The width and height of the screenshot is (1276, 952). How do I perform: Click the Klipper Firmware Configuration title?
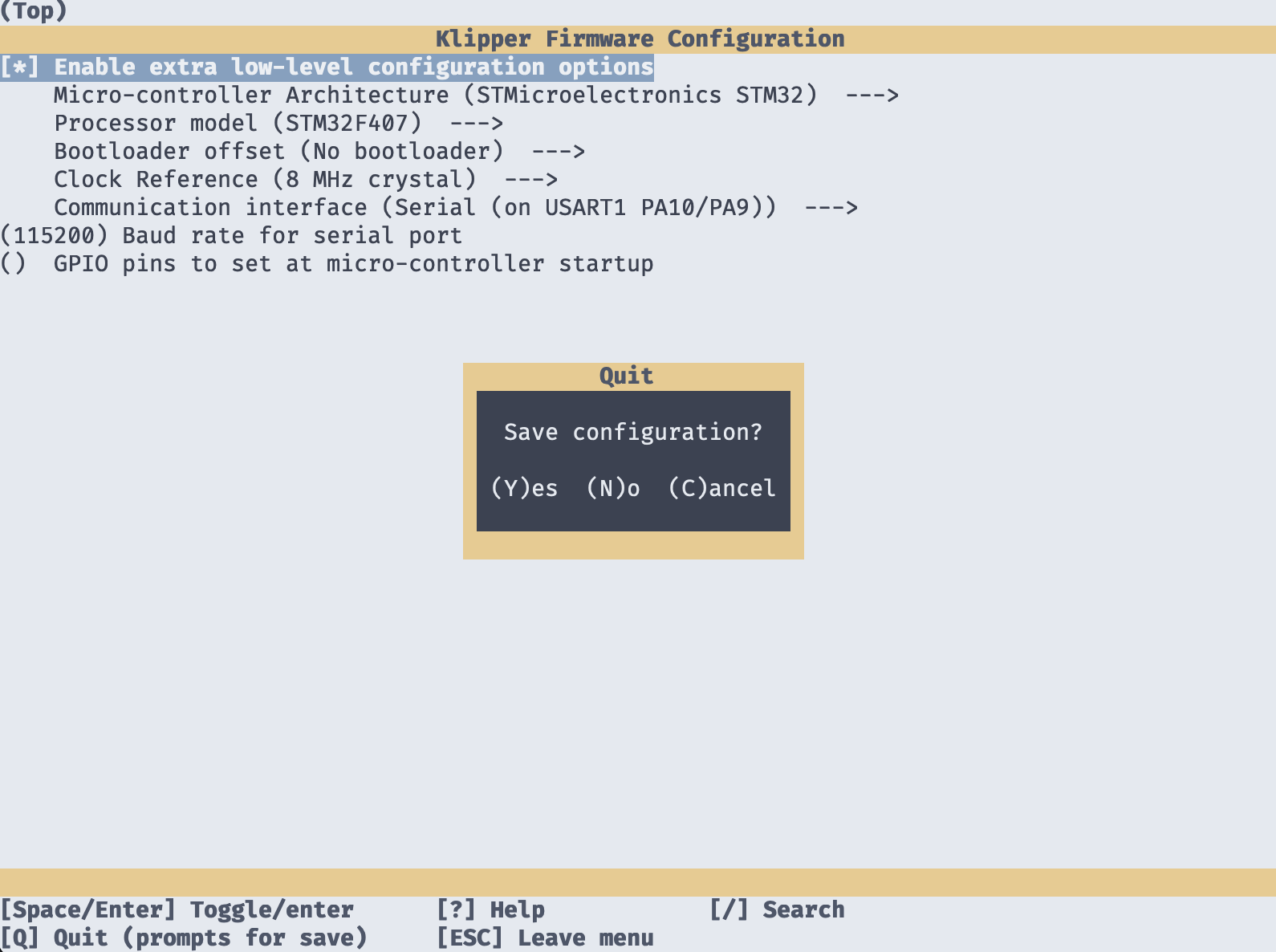pyautogui.click(x=640, y=39)
